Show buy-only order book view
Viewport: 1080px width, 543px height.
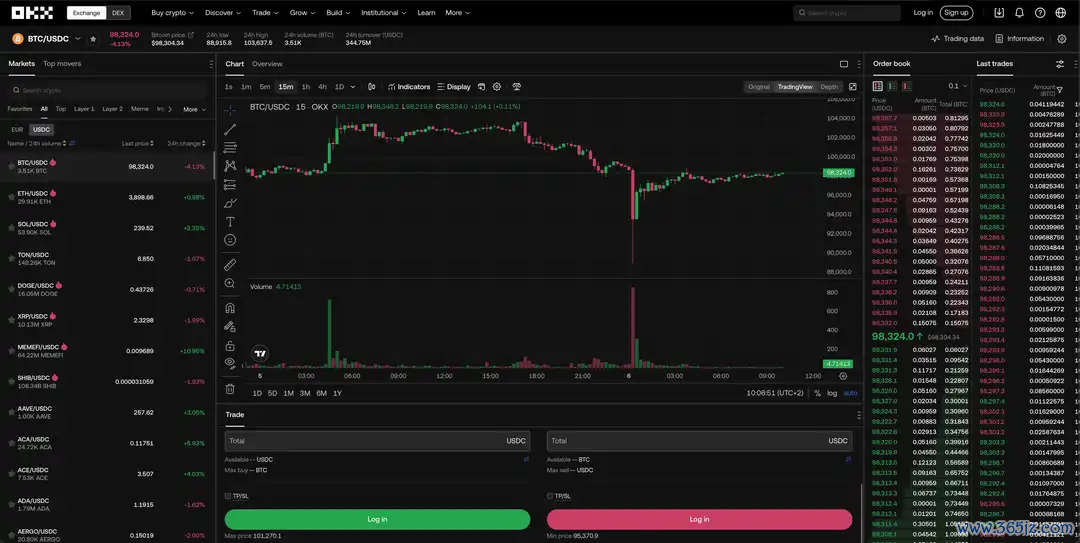(892, 86)
